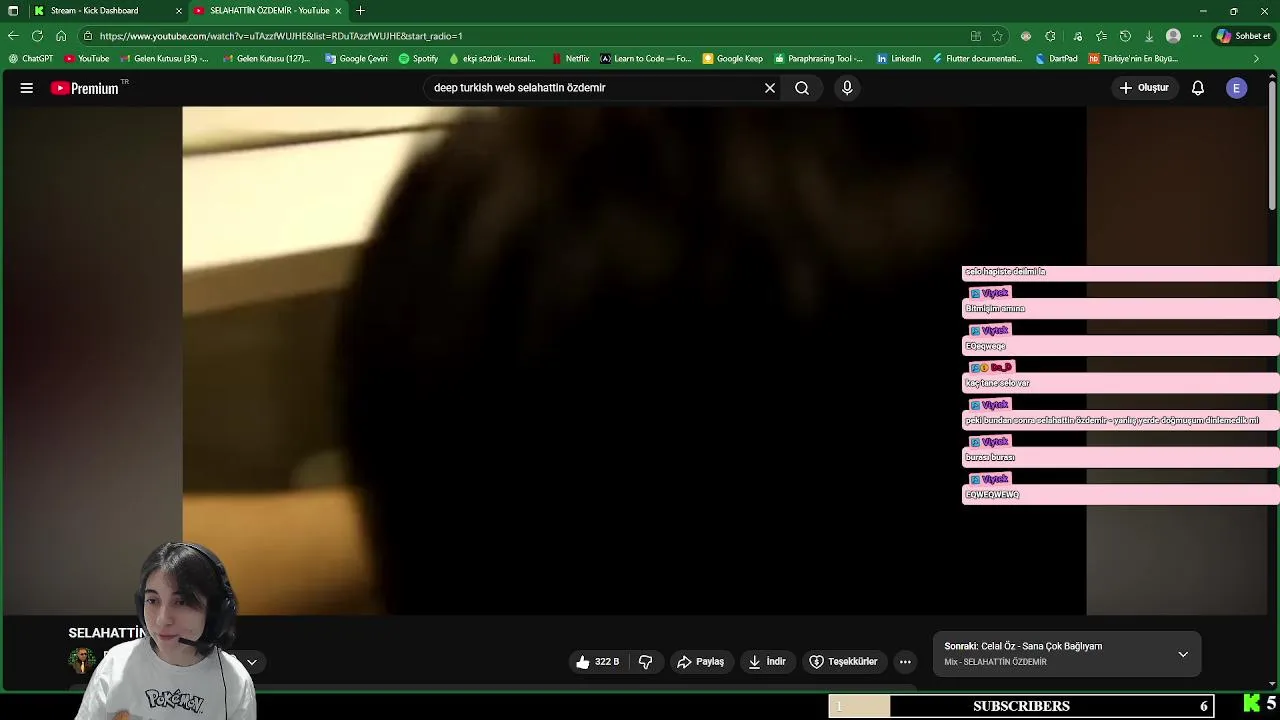The height and width of the screenshot is (720, 1280).
Task: Open the account avatar labeled E
Action: tap(1237, 88)
